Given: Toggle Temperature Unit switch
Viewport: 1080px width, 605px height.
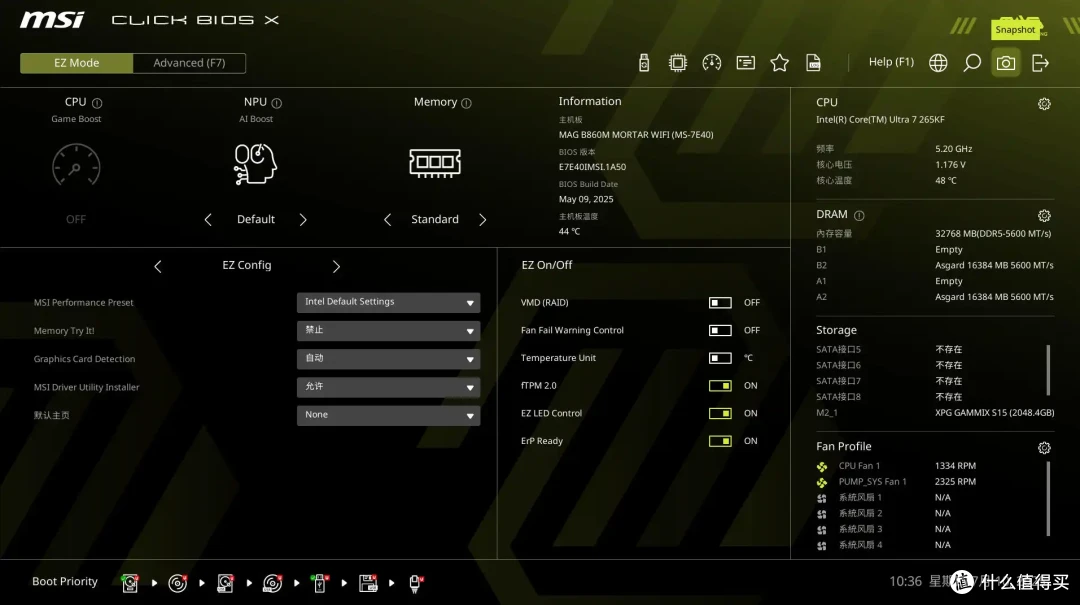Looking at the screenshot, I should 720,358.
